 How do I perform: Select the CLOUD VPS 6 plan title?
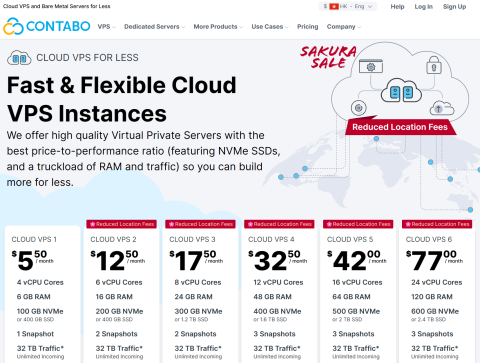[x=429, y=239]
